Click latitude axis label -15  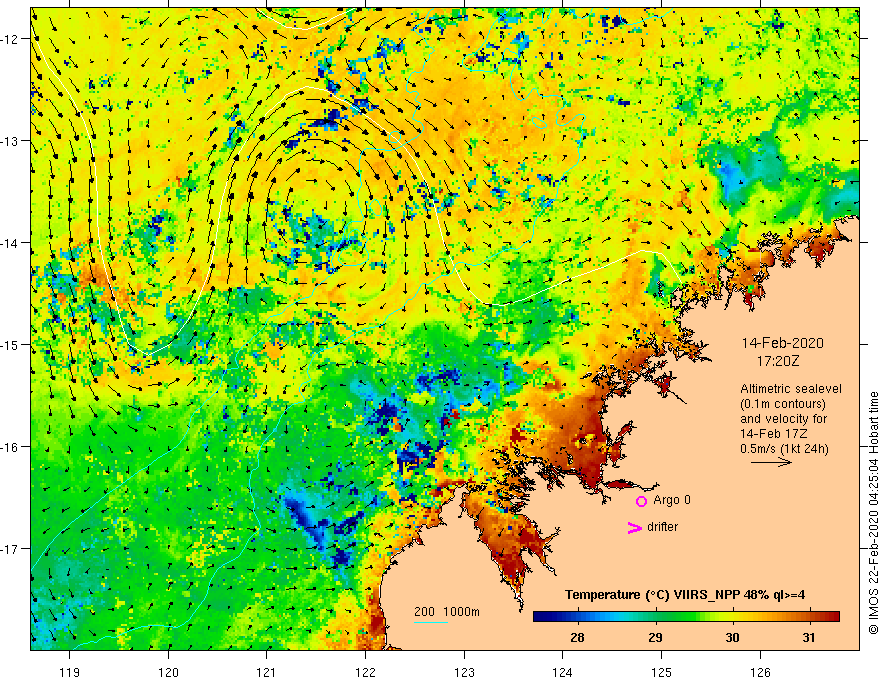click(10, 345)
